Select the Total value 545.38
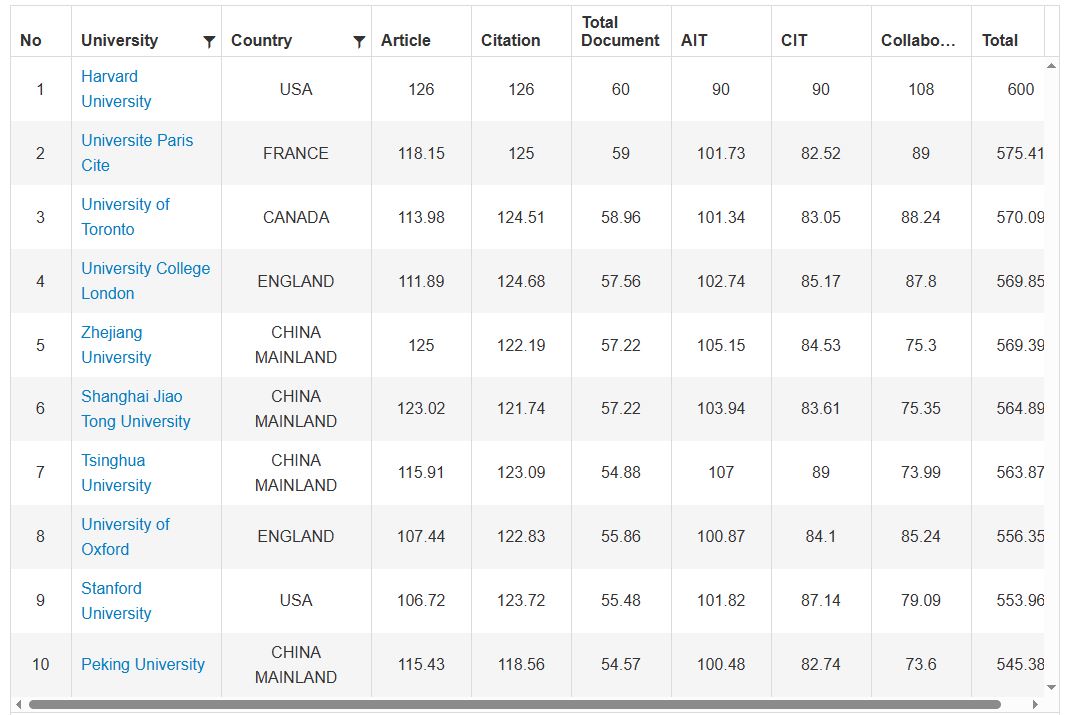This screenshot has height=715, width=1076. [1020, 664]
